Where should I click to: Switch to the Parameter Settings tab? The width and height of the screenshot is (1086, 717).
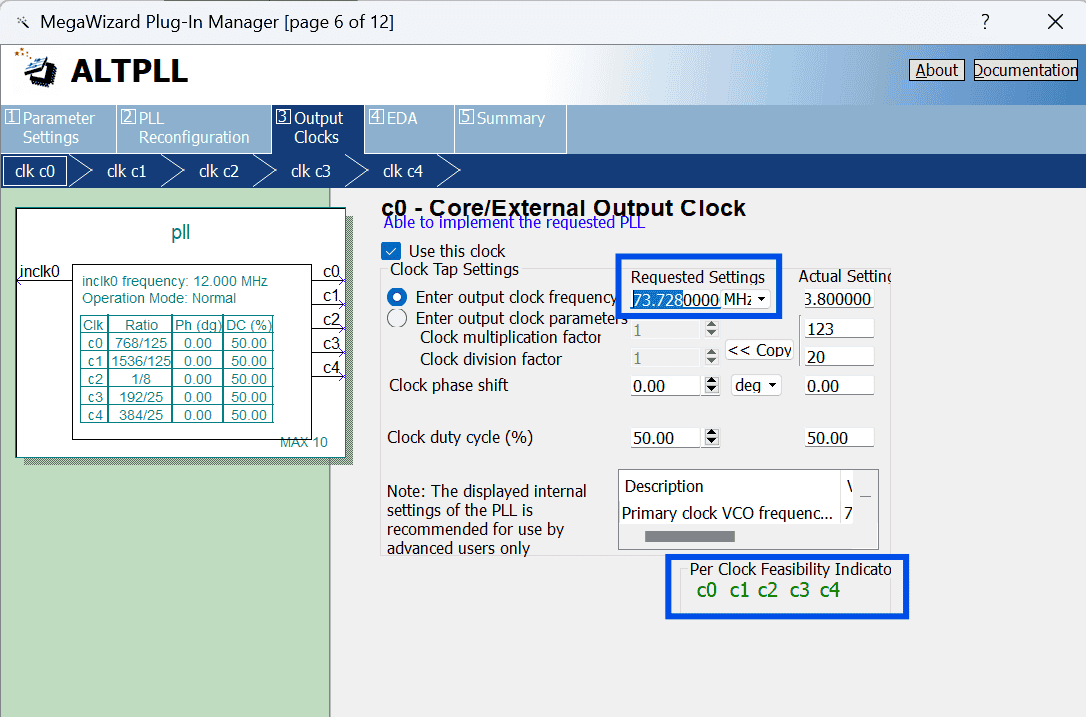pyautogui.click(x=58, y=128)
